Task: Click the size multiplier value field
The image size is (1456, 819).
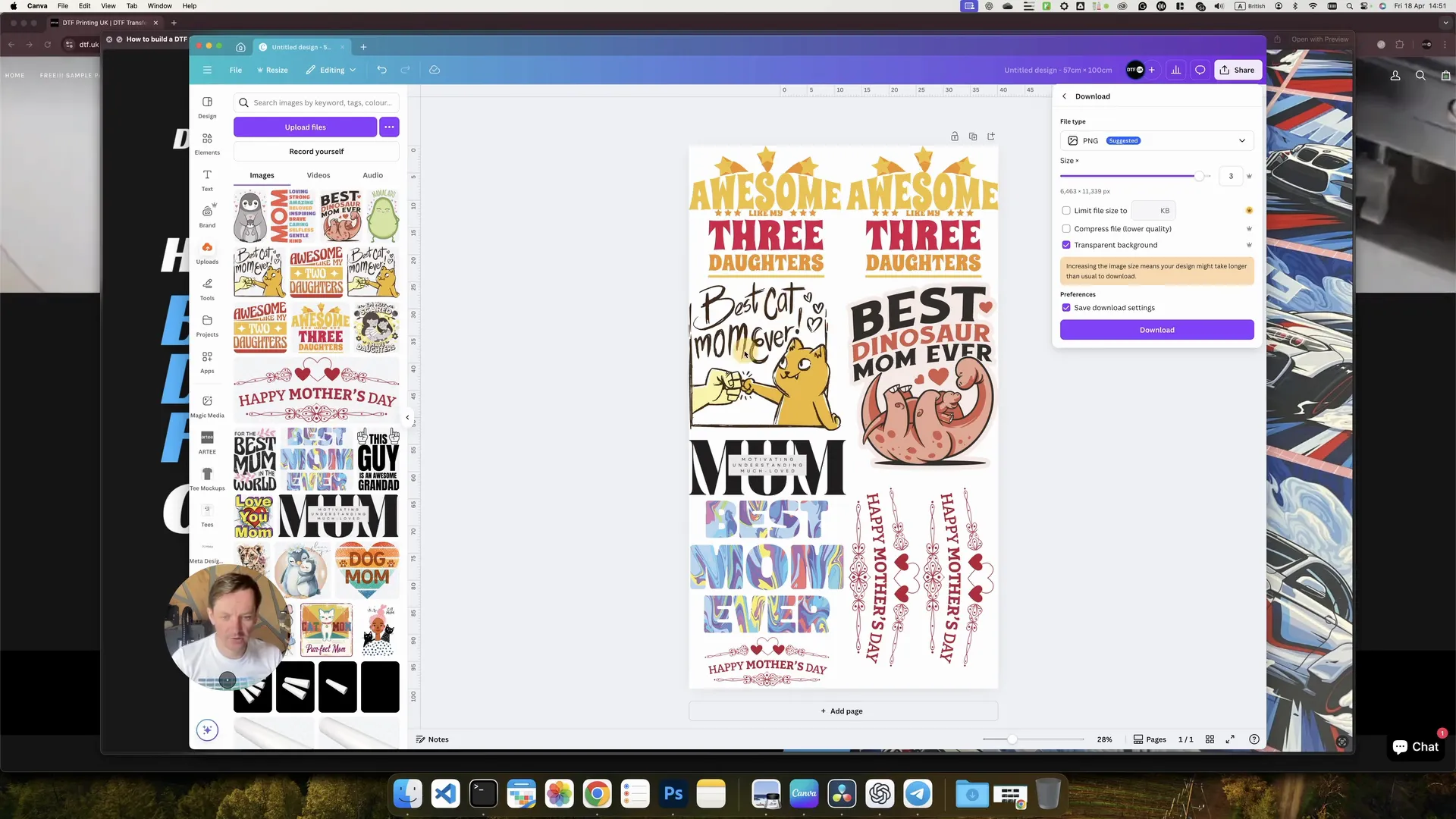Action: tap(1231, 176)
